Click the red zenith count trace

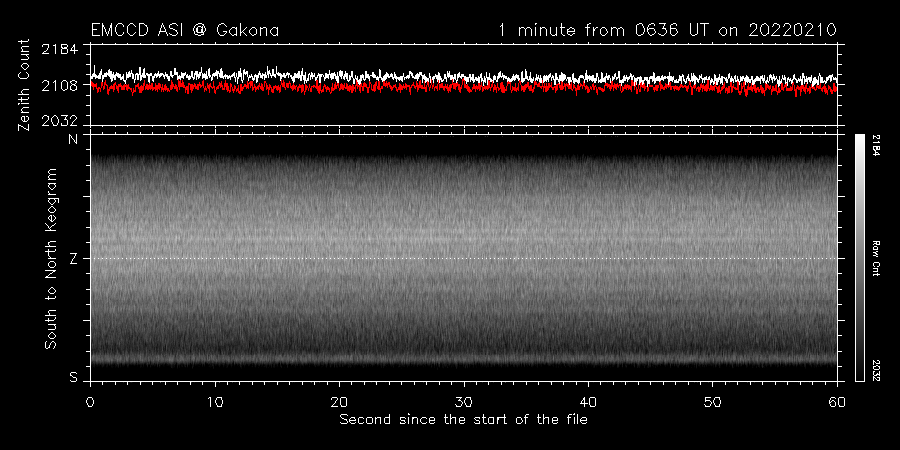pyautogui.click(x=464, y=87)
